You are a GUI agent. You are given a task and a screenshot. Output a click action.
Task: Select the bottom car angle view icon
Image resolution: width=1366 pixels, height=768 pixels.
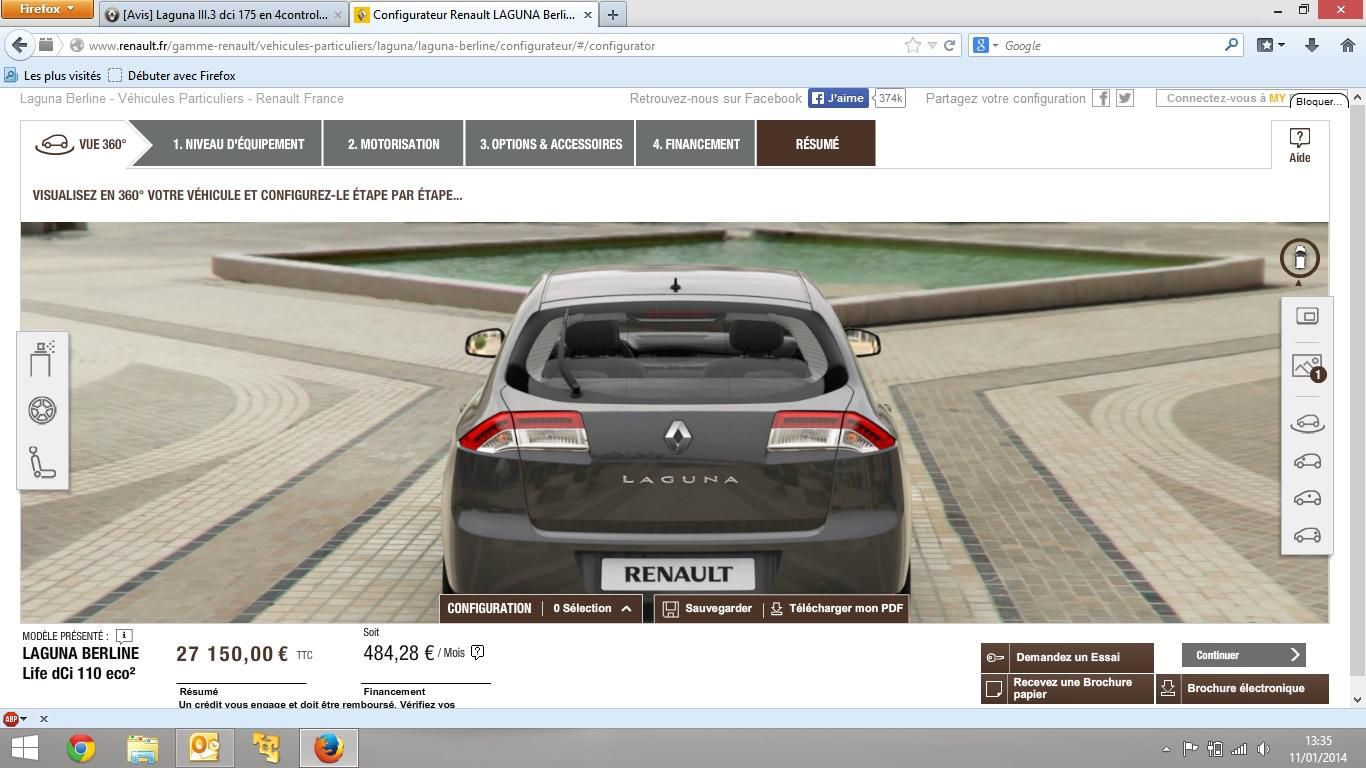[1307, 535]
